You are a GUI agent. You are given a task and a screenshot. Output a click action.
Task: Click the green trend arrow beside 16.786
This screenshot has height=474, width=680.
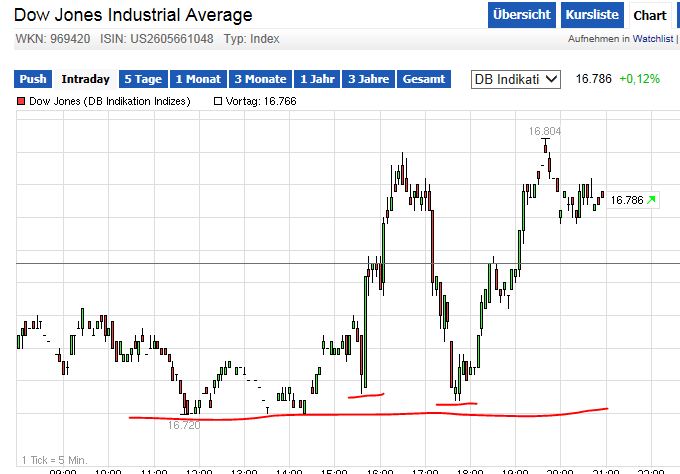(x=651, y=200)
